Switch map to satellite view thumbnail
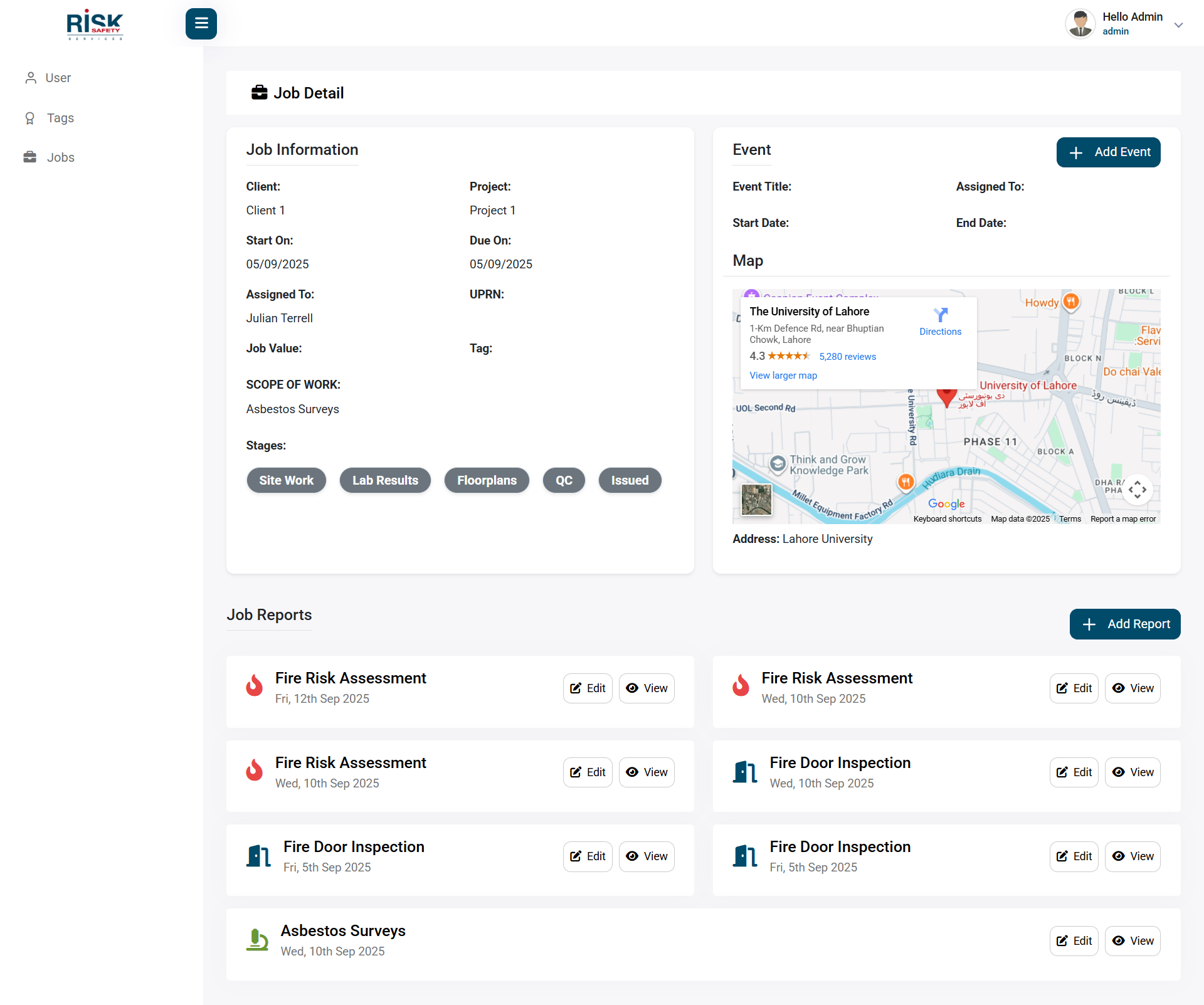Screen dimensions: 1204x1005 click(x=756, y=500)
